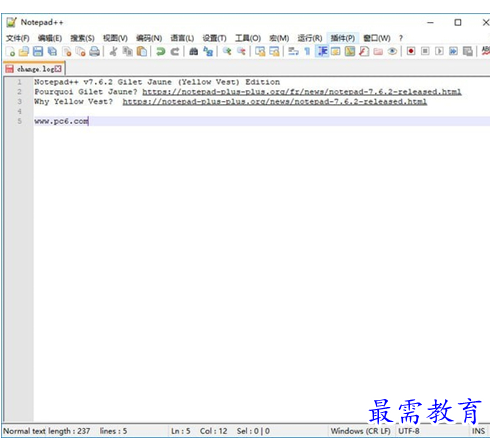Click line number 4 in the margin
The width and height of the screenshot is (490, 443).
(19, 111)
